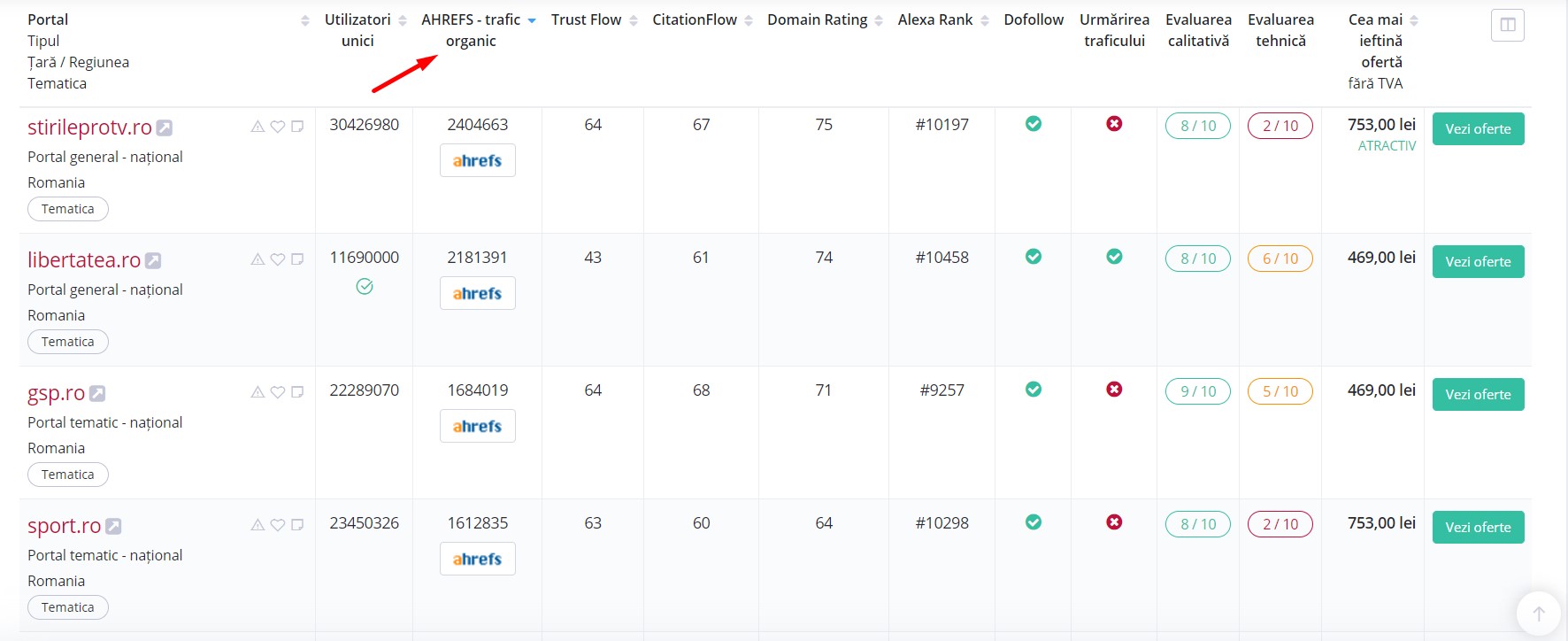This screenshot has width=1568, height=641.
Task: Click 8/10 quality rating for stirileprotv.ro
Action: click(1198, 126)
